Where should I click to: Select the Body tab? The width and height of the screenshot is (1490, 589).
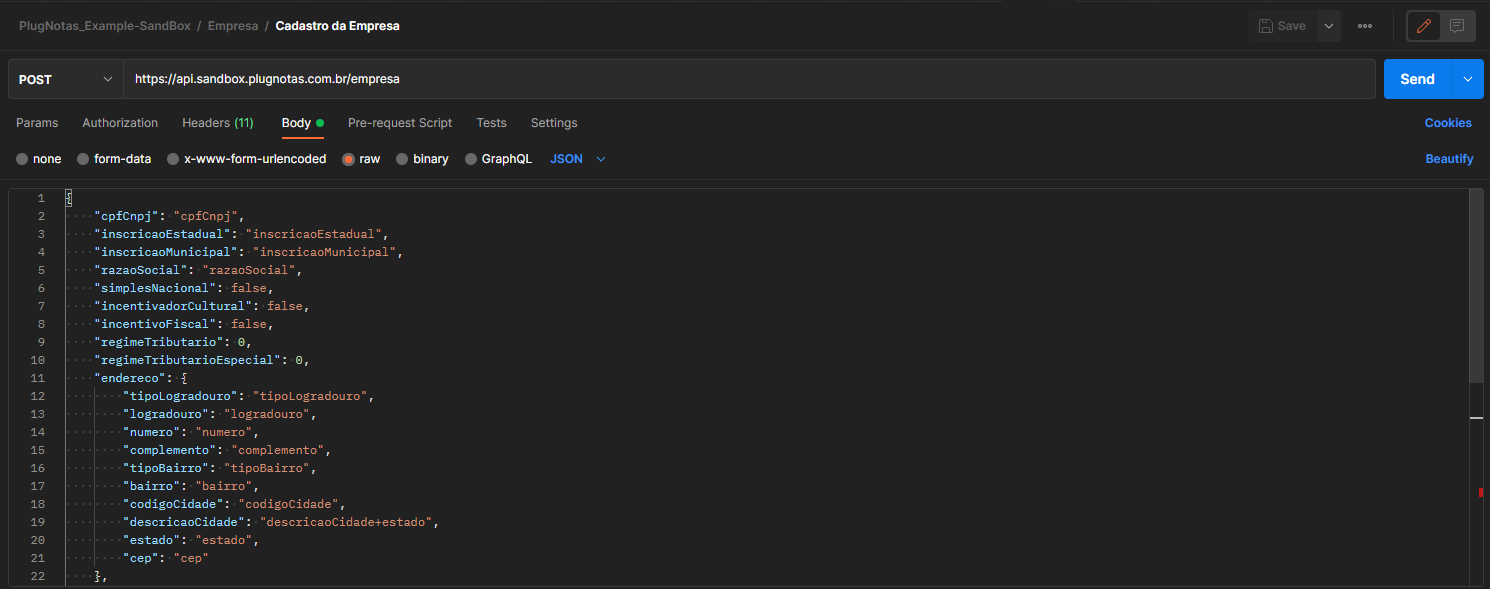click(302, 123)
